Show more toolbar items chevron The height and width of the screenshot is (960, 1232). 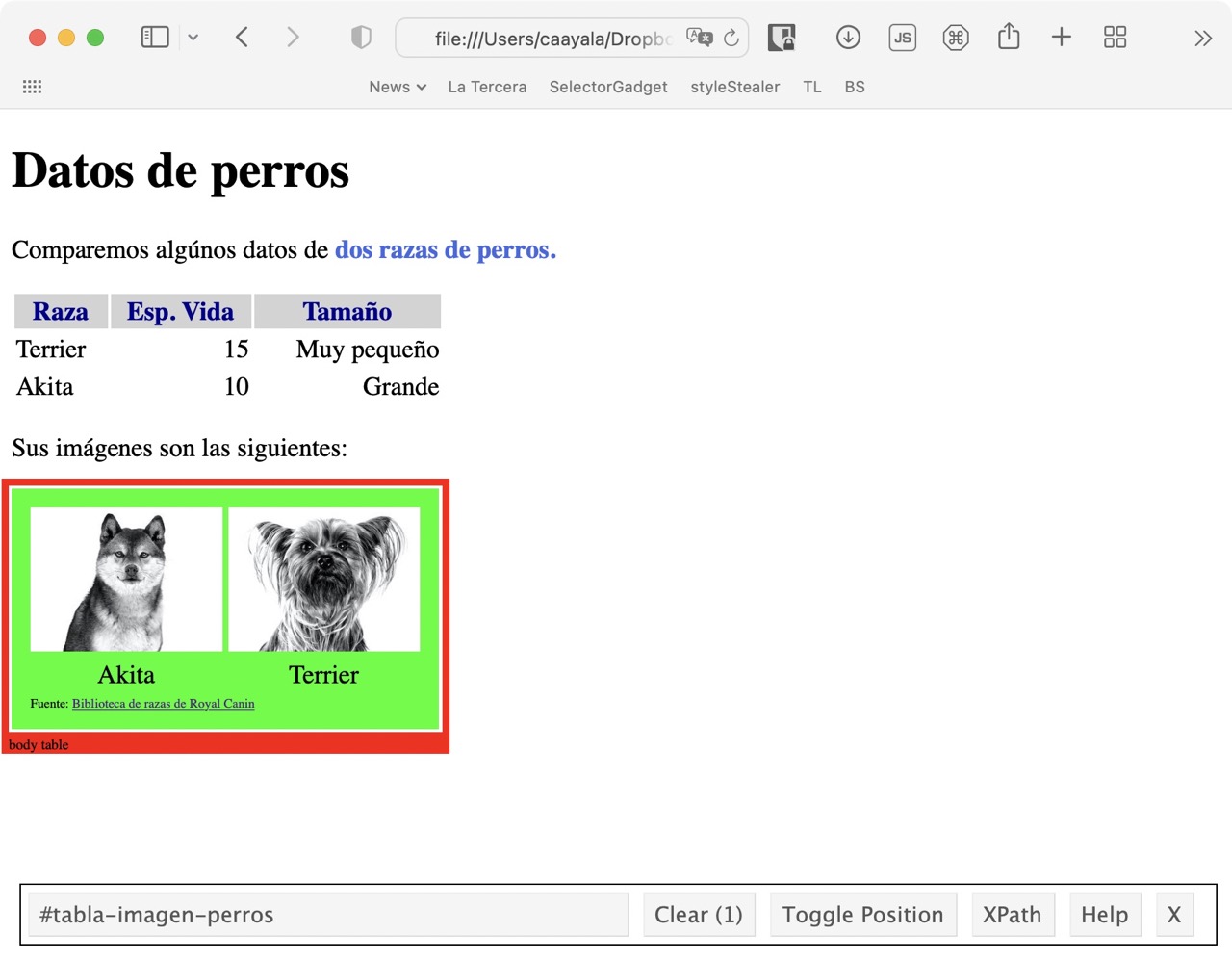tap(1203, 39)
